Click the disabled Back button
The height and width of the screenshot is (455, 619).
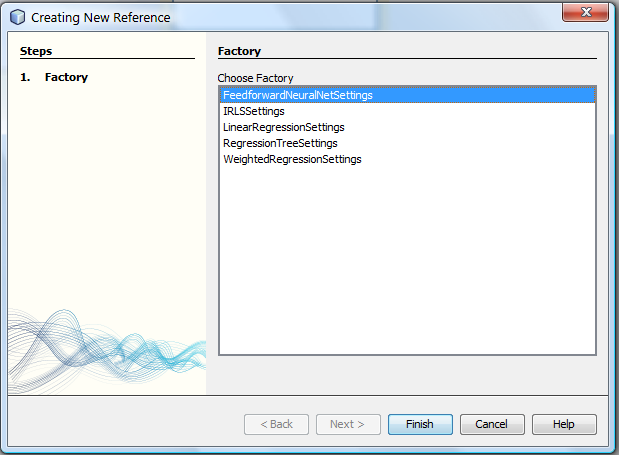point(276,424)
